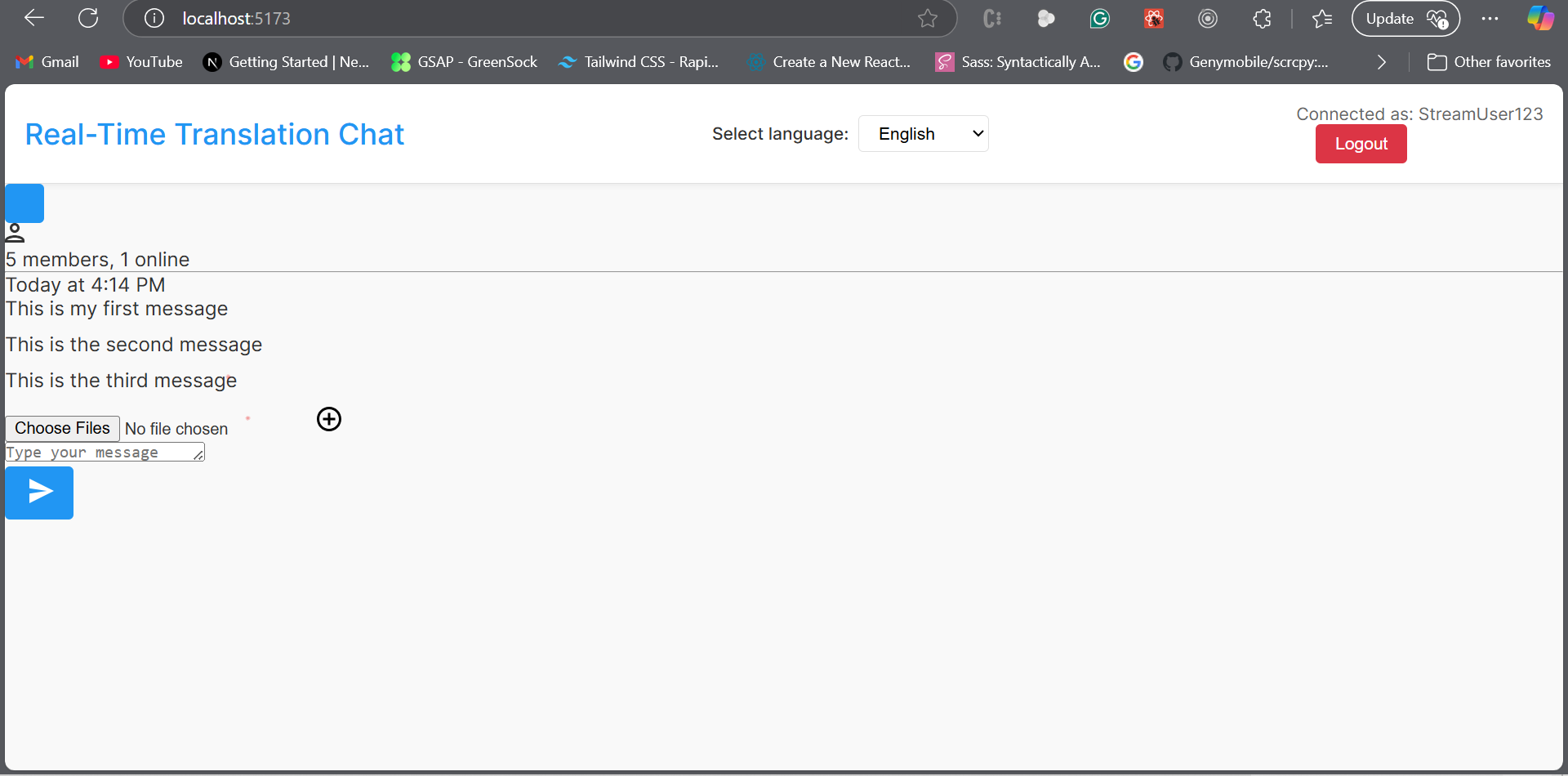Open the YouTube bookmark
This screenshot has width=1568, height=776.
141,62
